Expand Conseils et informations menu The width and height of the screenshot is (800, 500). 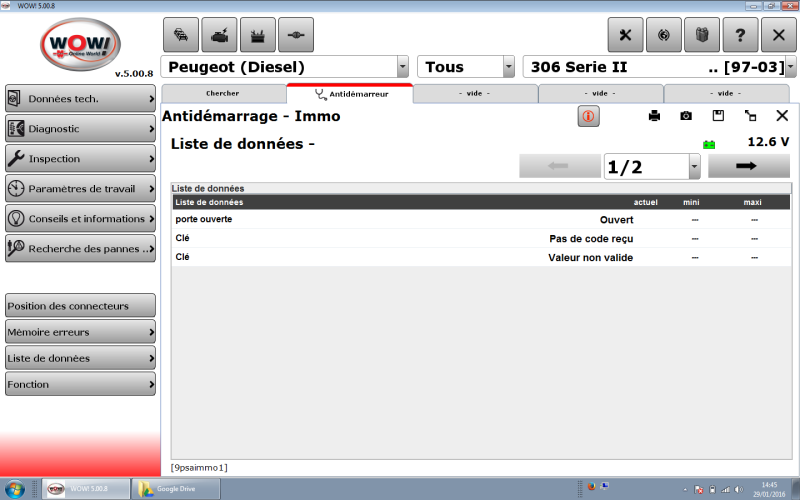80,218
